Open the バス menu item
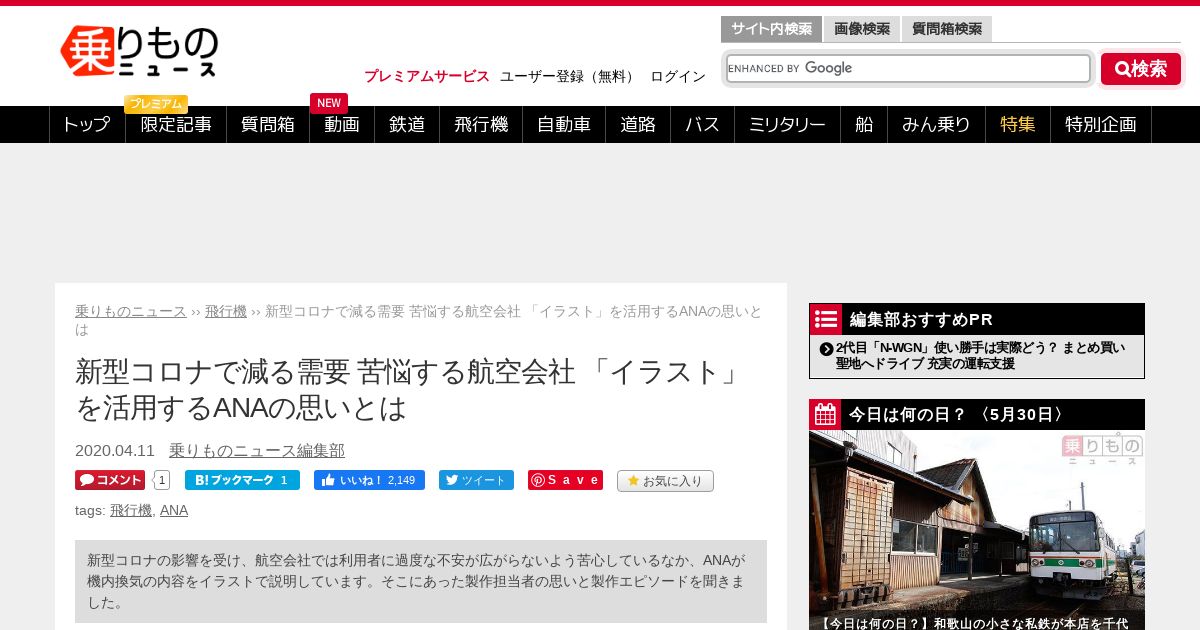This screenshot has width=1200, height=630. coord(703,124)
